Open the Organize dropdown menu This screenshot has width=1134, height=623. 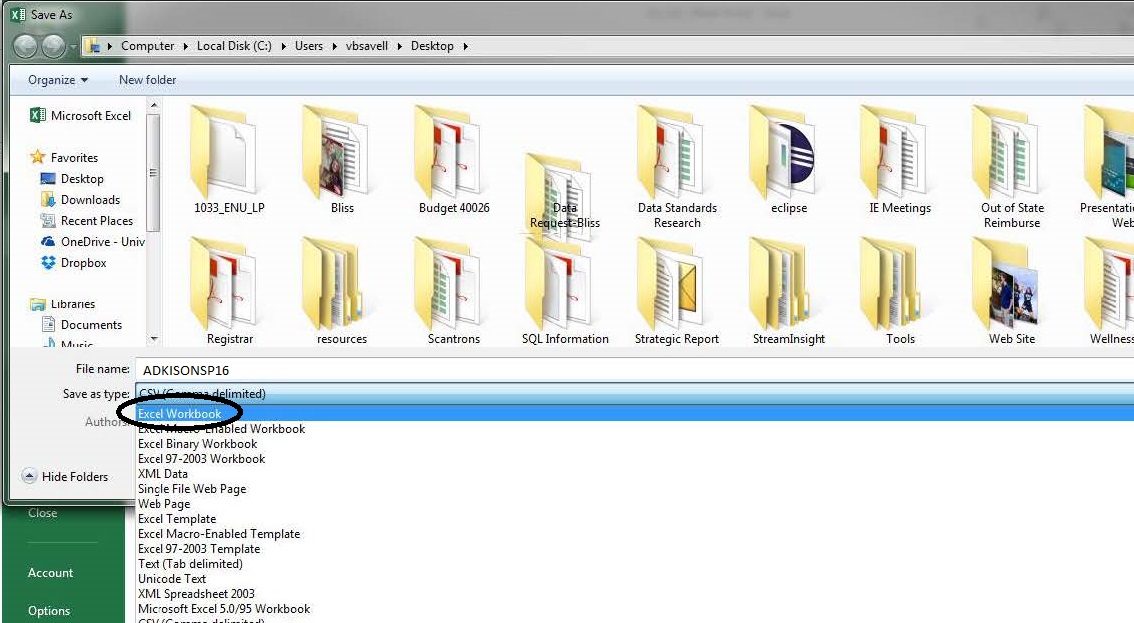click(x=58, y=80)
